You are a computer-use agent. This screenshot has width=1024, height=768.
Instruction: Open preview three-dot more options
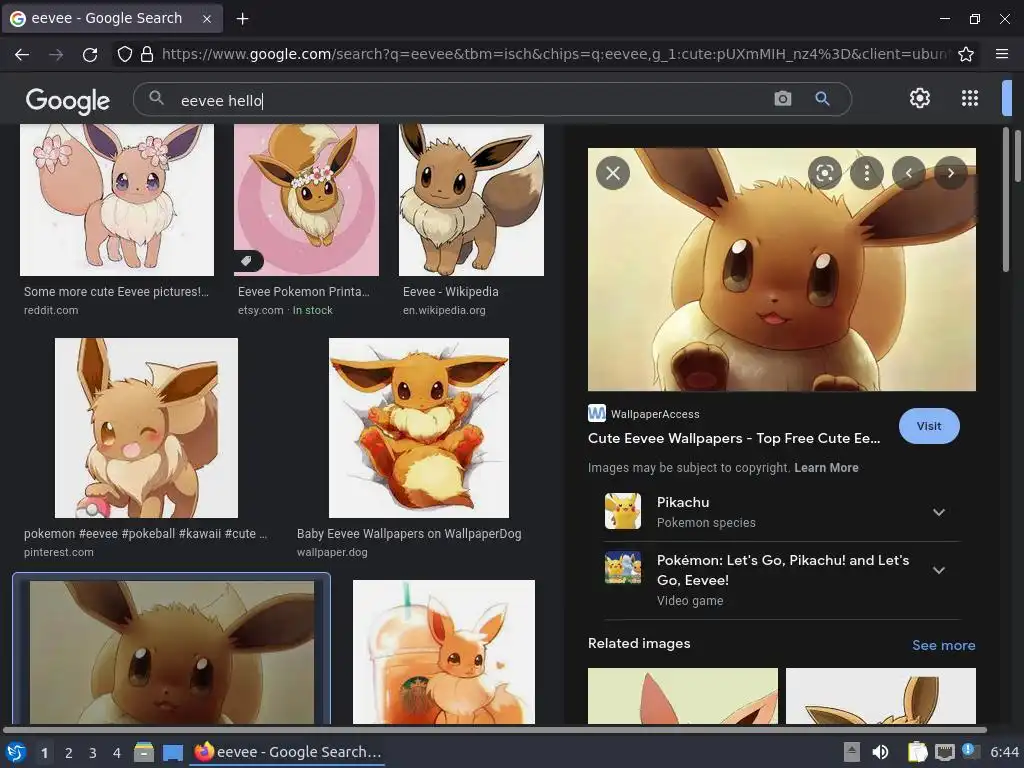pyautogui.click(x=867, y=173)
